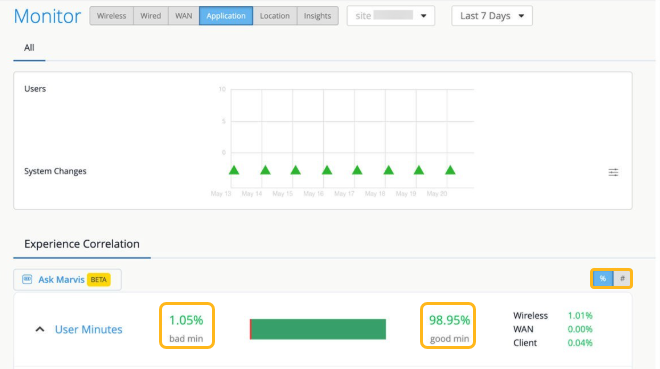This screenshot has width=660, height=369.
Task: Click the May 20 system change triangle
Action: [450, 170]
